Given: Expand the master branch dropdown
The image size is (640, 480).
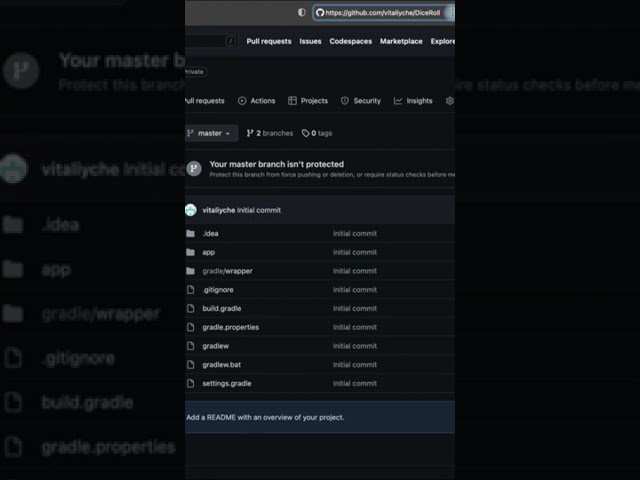Looking at the screenshot, I should [210, 133].
